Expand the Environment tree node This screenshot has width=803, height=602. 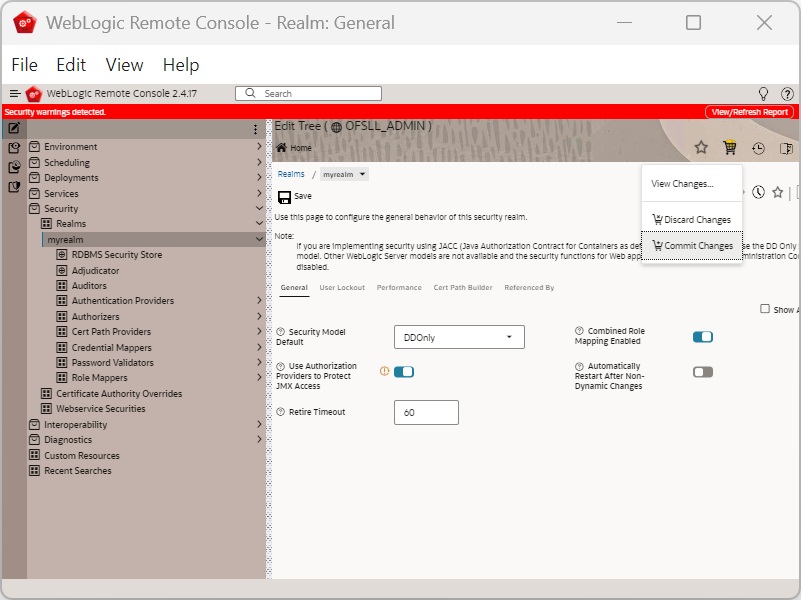point(259,147)
